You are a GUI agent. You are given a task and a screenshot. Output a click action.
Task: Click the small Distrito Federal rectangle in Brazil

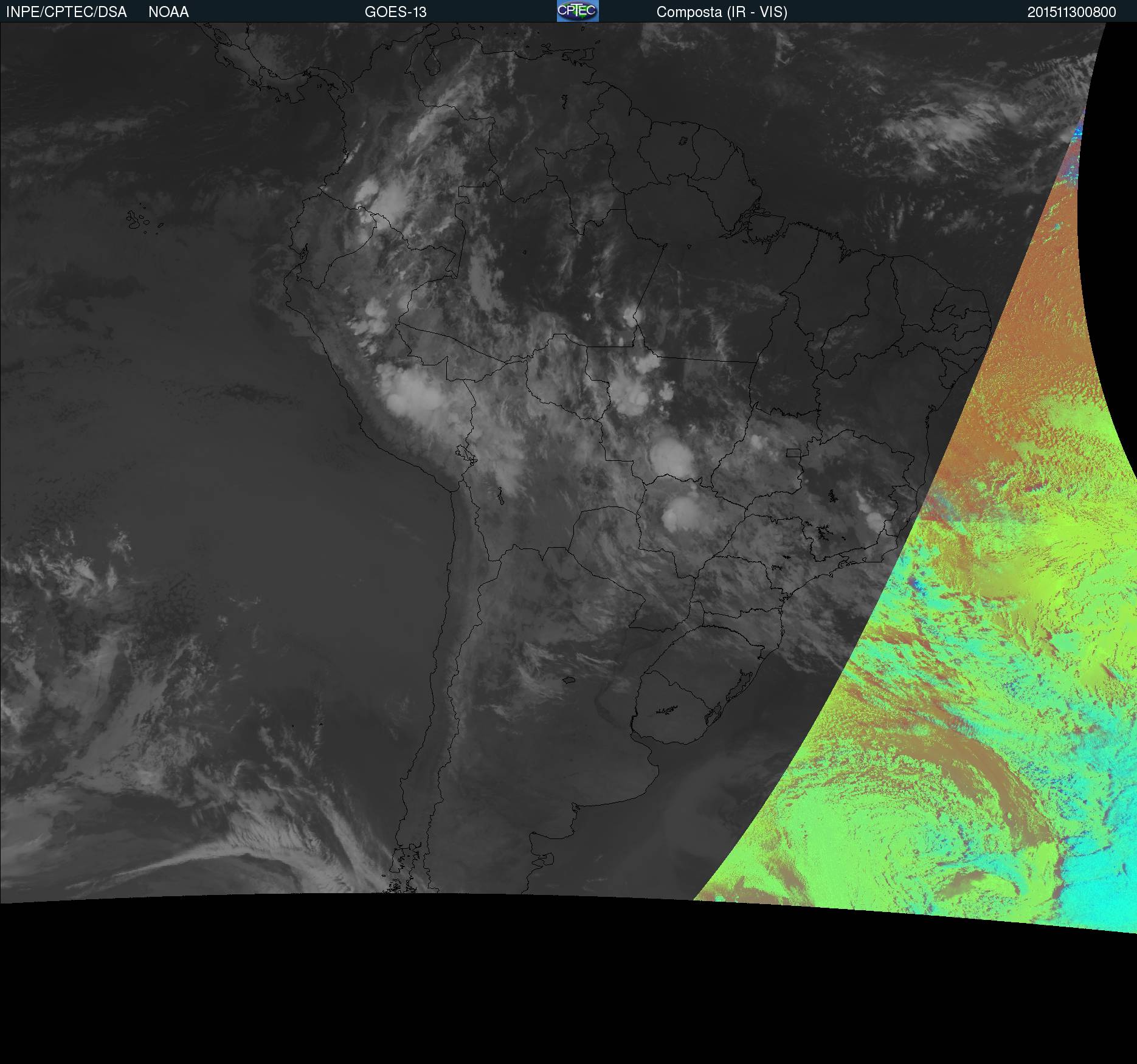tap(793, 453)
